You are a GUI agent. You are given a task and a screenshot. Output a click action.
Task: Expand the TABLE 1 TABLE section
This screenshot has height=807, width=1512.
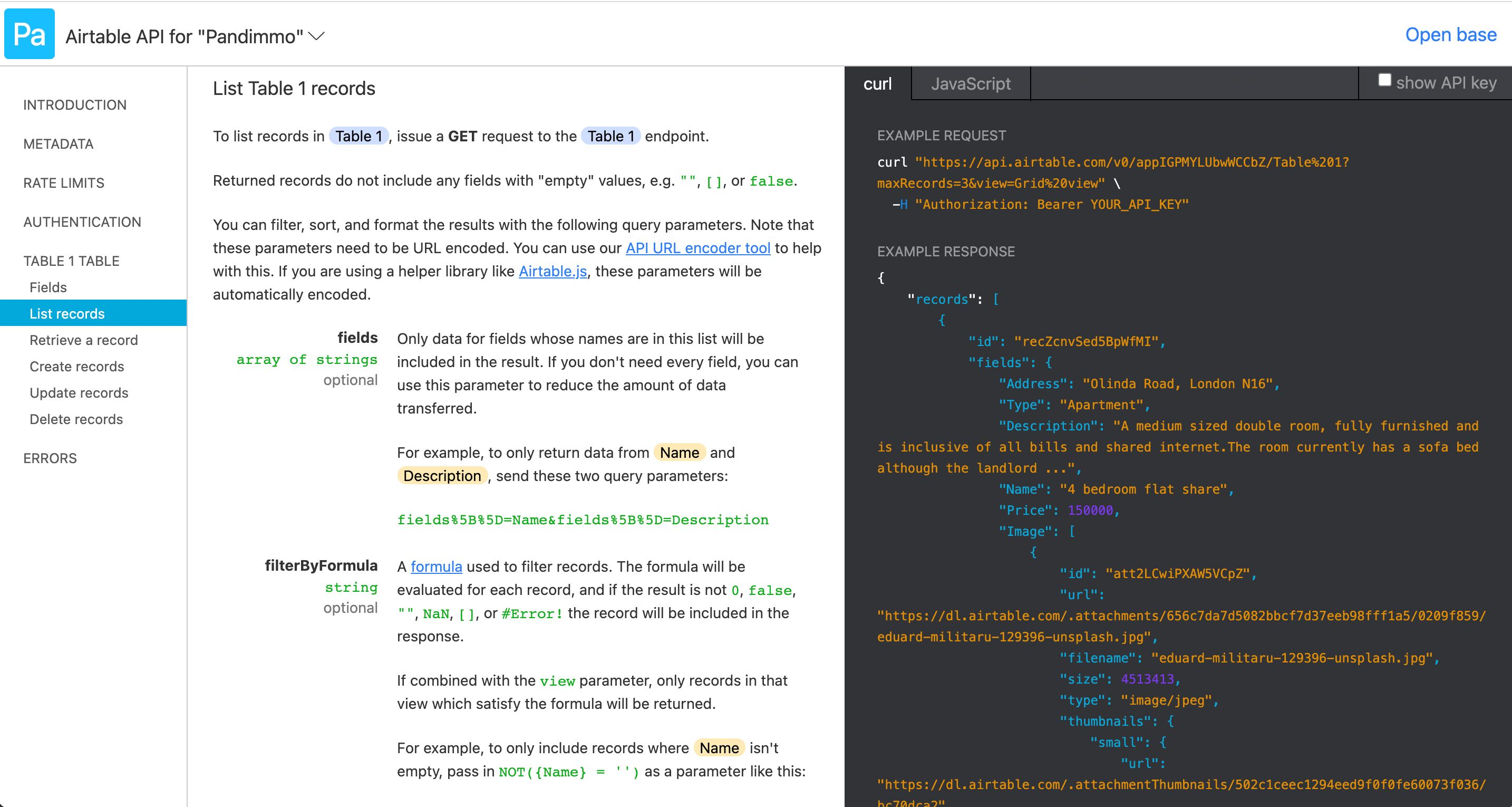(x=71, y=261)
